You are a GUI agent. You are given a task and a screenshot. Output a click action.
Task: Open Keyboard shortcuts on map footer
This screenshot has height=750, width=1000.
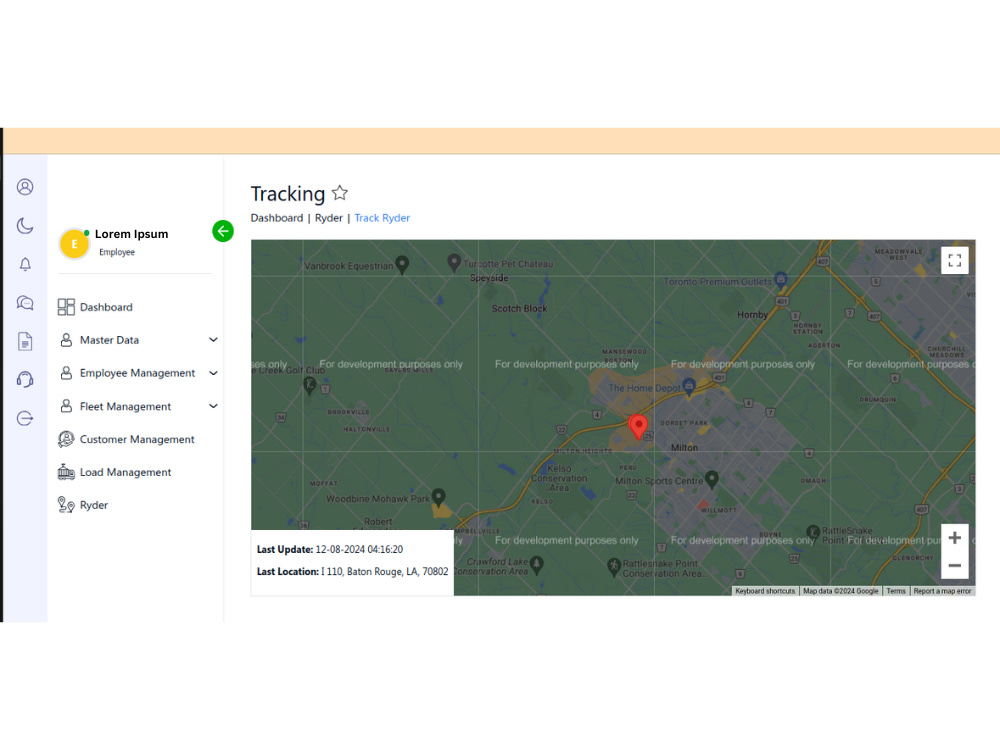(x=765, y=591)
